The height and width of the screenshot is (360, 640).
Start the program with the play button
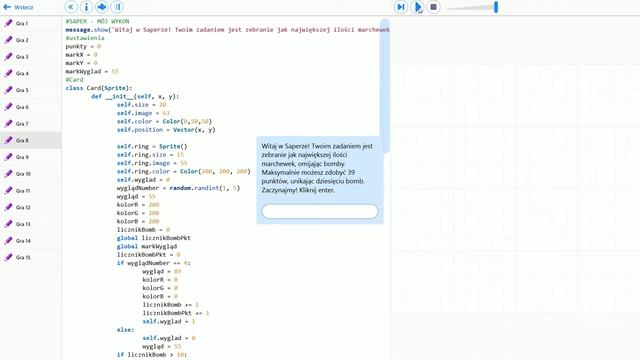pyautogui.click(x=417, y=7)
